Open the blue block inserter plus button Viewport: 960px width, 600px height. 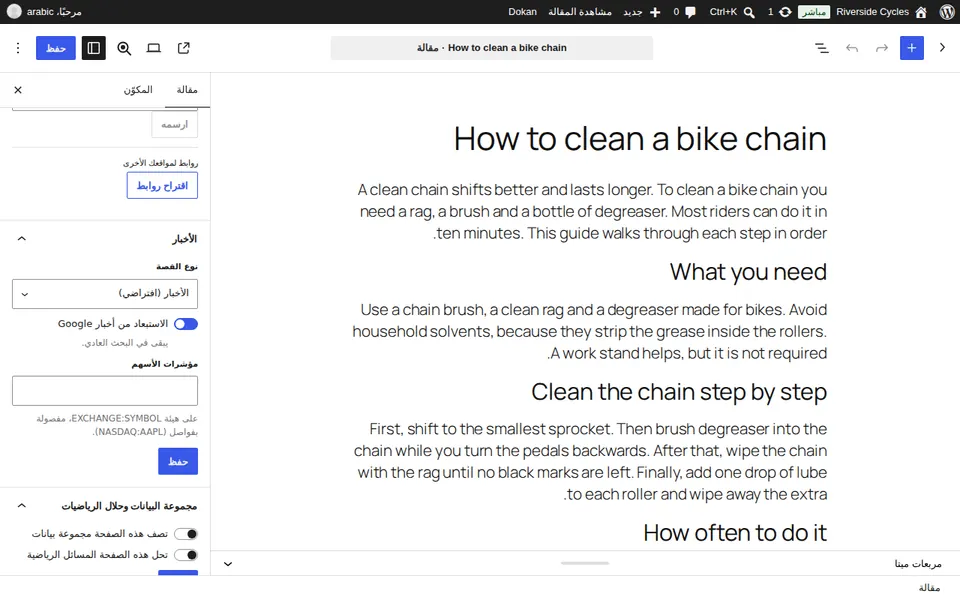coord(912,48)
